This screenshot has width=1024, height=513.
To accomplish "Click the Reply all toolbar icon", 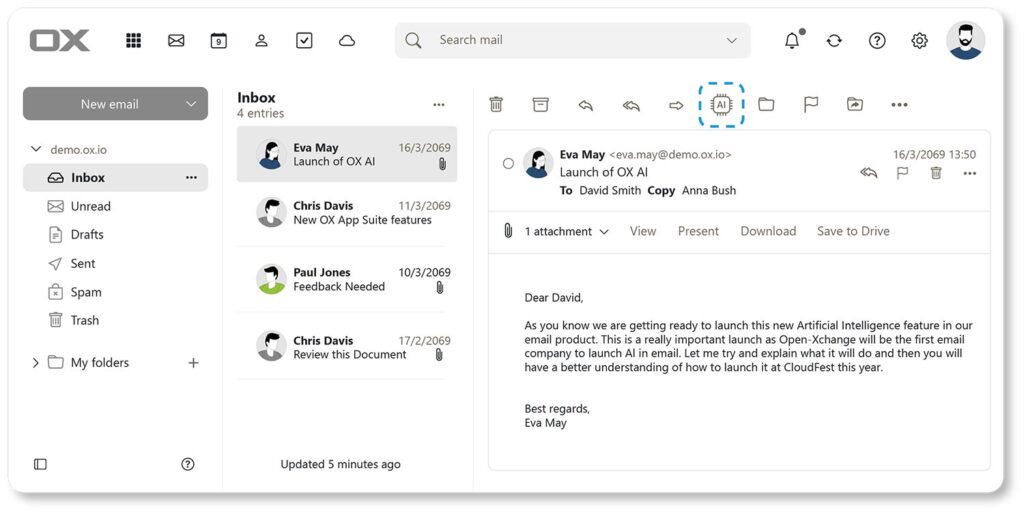I will tap(631, 105).
